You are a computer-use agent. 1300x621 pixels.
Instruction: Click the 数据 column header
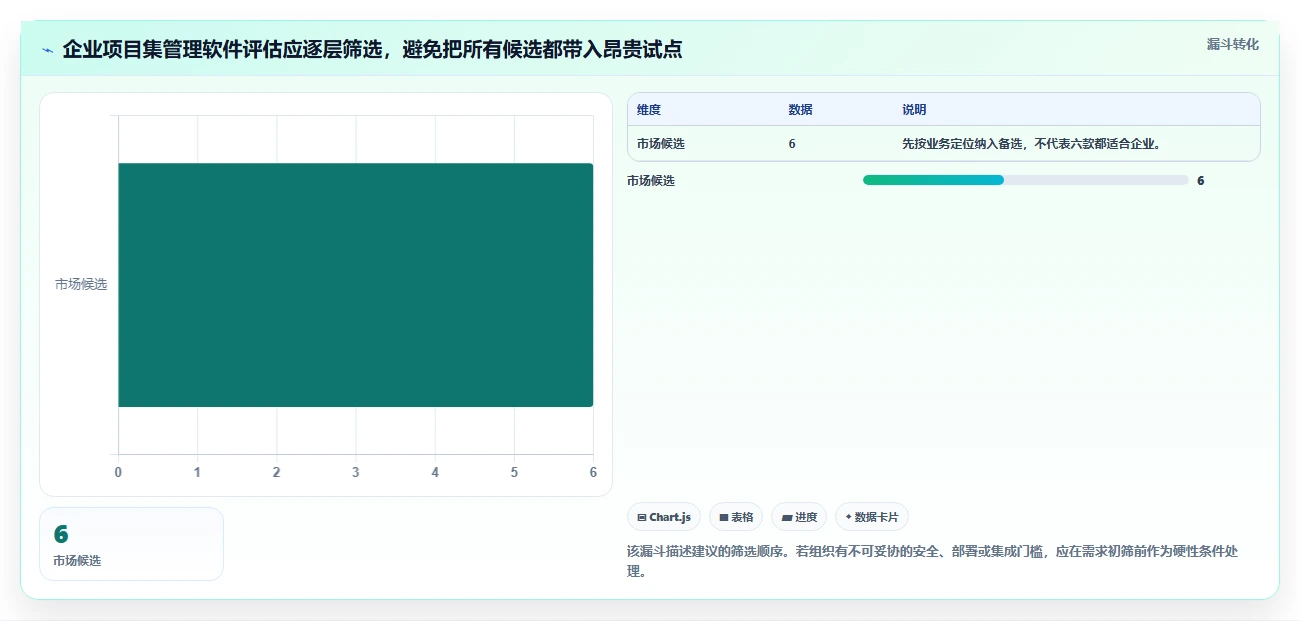point(800,110)
